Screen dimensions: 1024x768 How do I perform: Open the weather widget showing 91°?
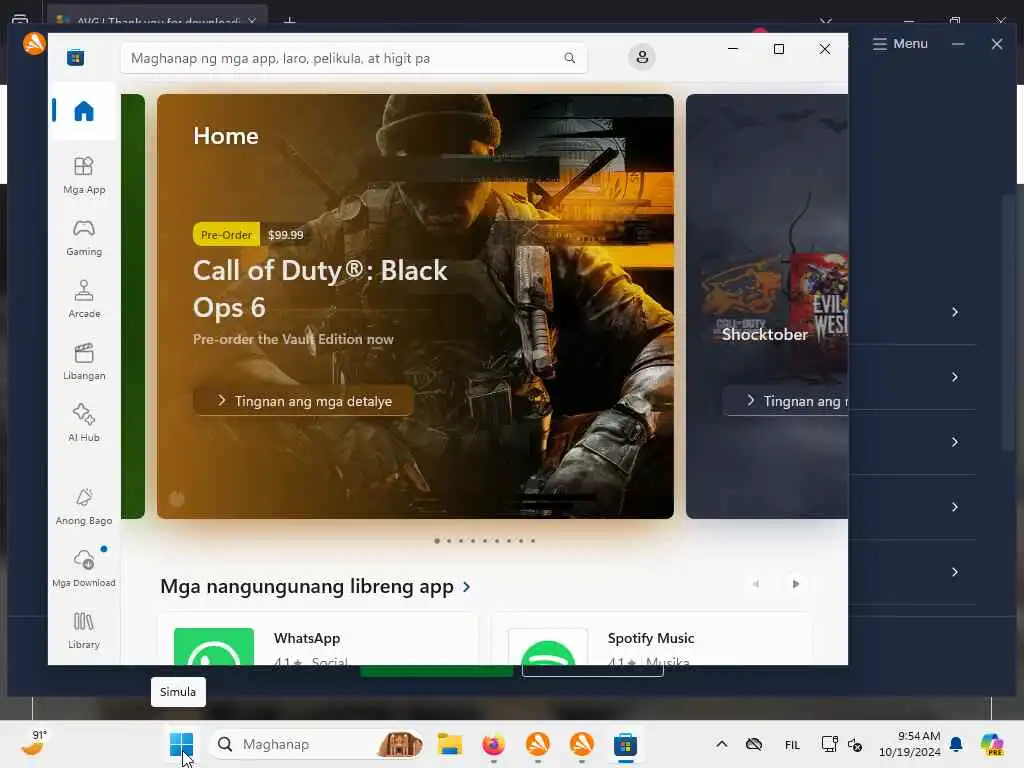[34, 743]
